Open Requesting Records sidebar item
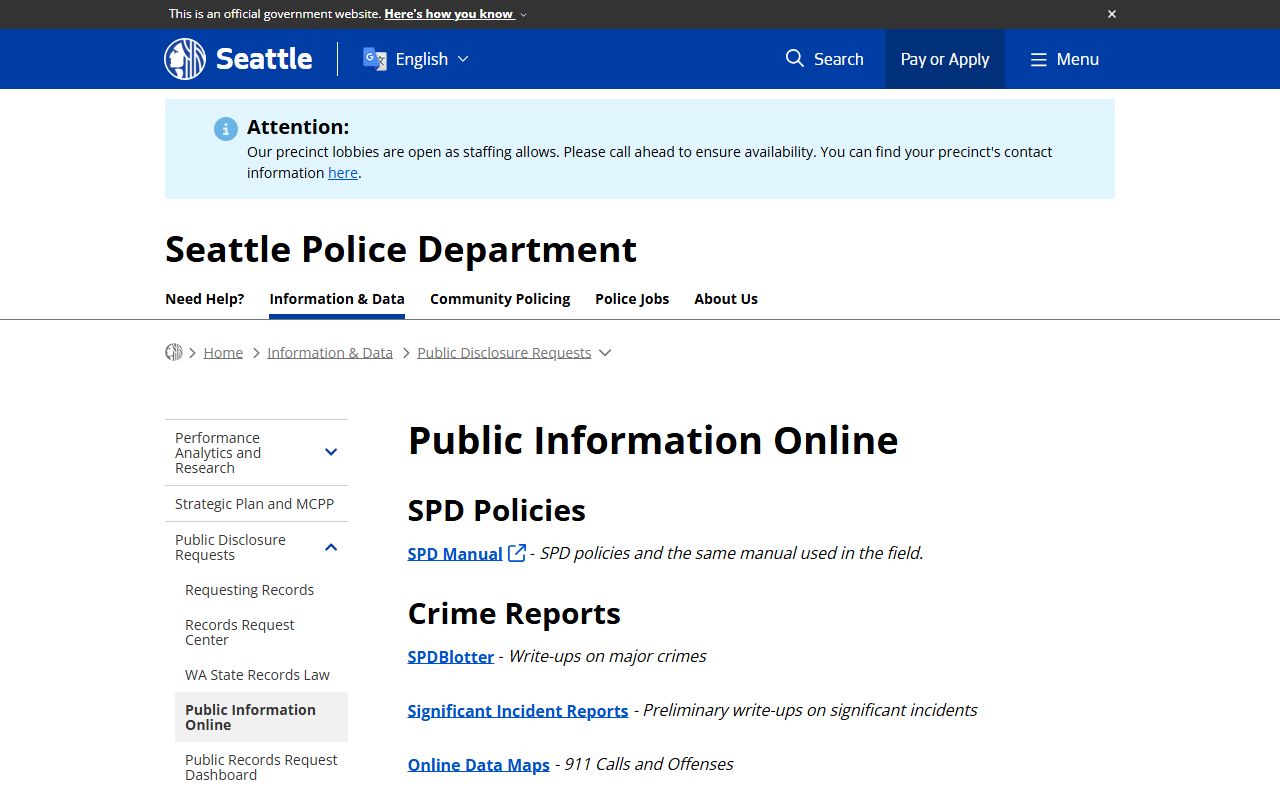The image size is (1280, 800). tap(250, 590)
